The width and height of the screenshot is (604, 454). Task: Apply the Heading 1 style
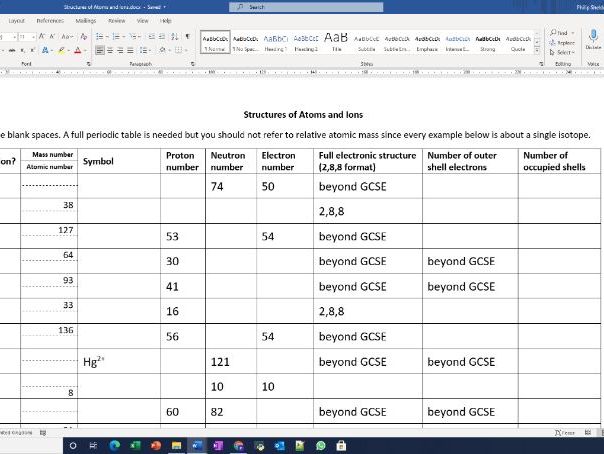click(275, 42)
